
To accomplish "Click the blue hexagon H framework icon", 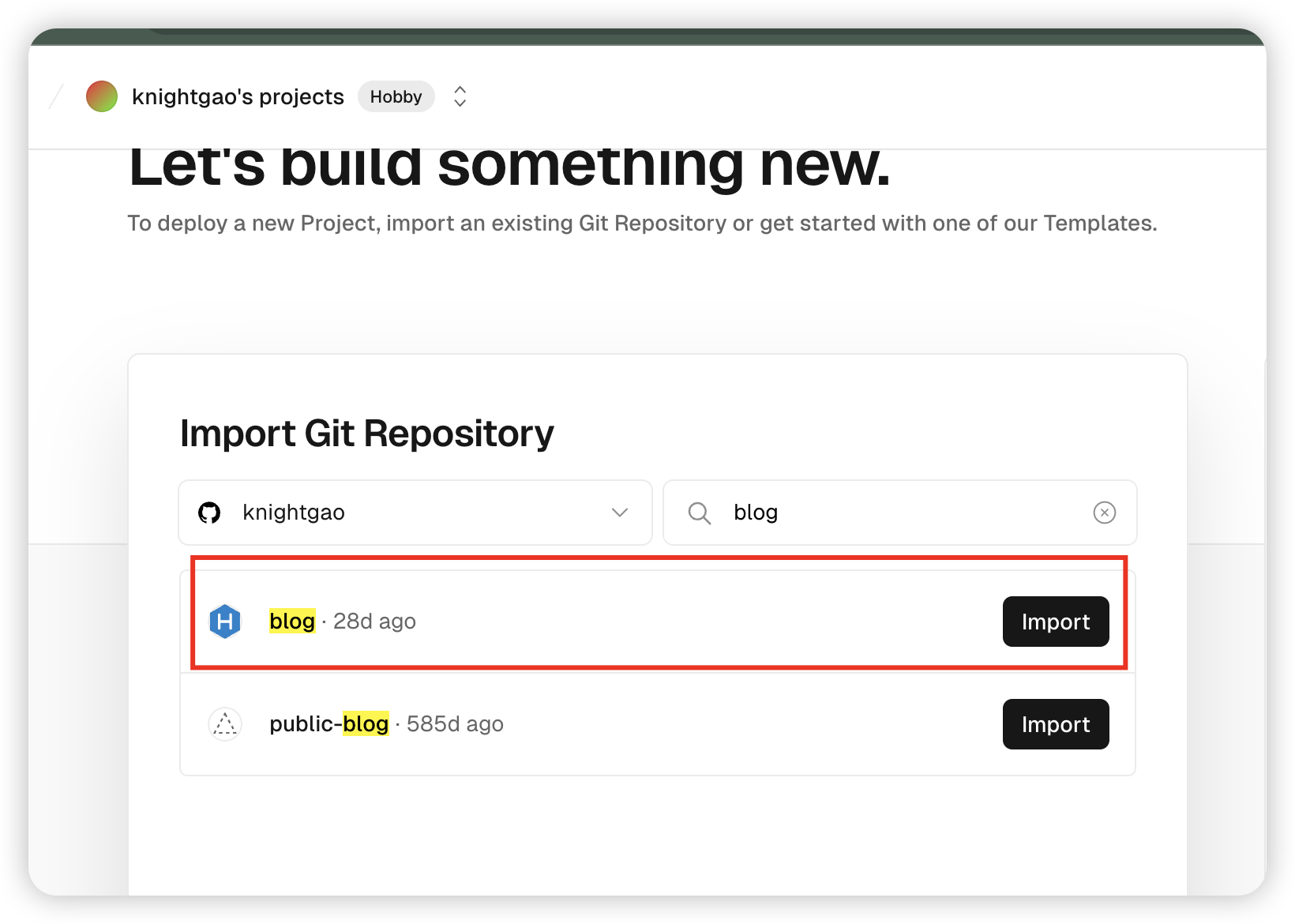I will (225, 622).
